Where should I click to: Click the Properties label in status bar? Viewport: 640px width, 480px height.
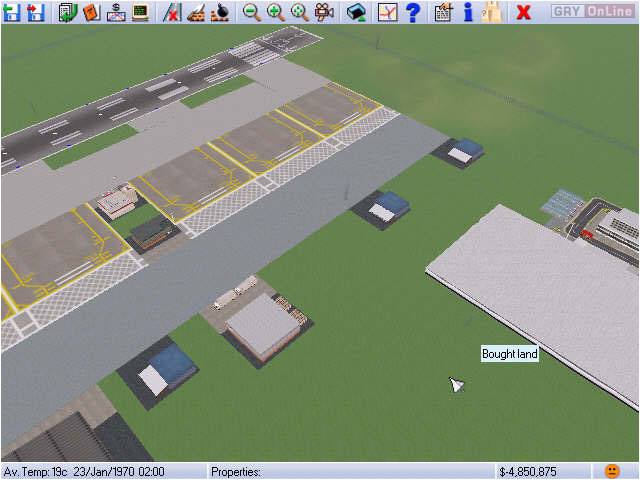[x=236, y=472]
